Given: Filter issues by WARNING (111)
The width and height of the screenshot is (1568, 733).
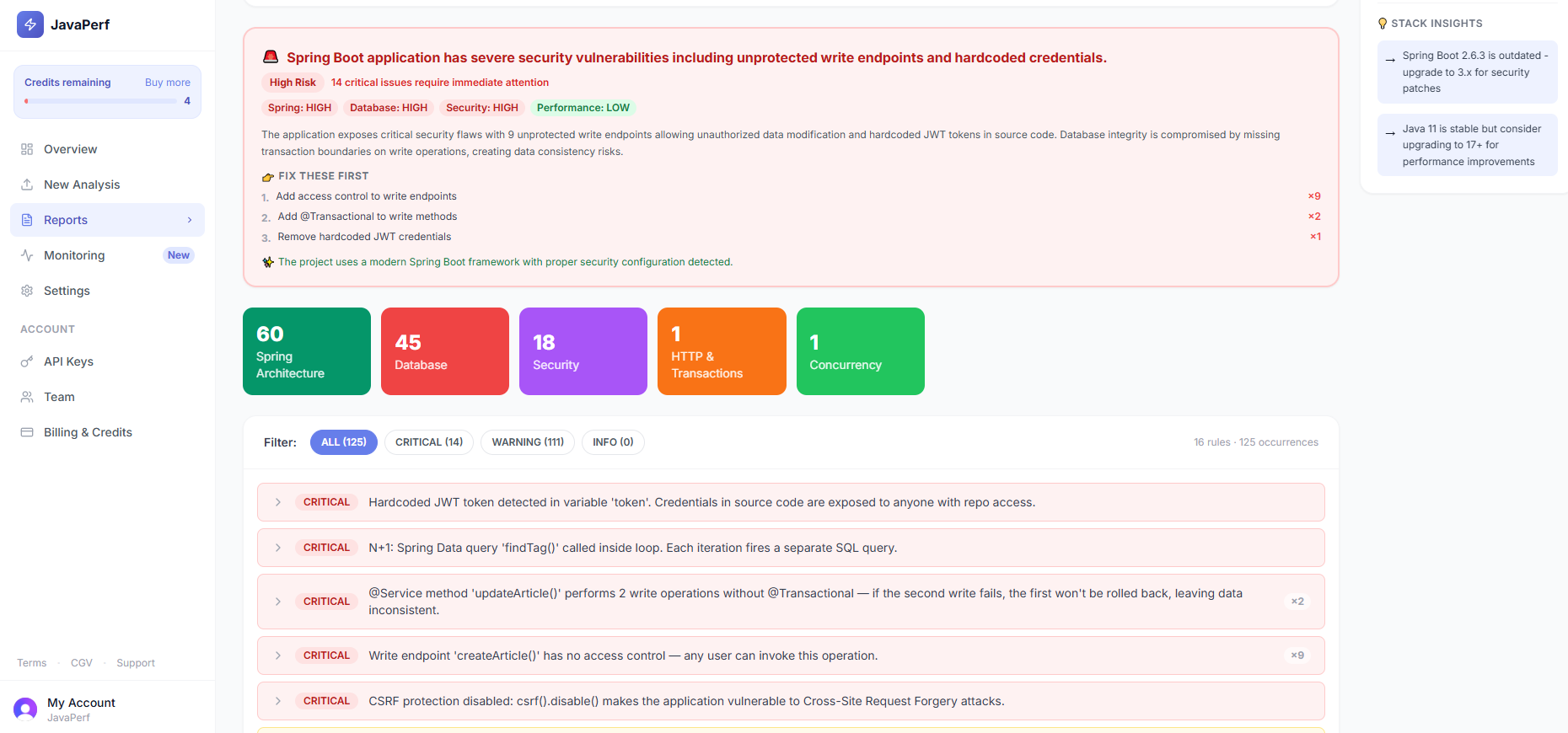Looking at the screenshot, I should pos(528,442).
